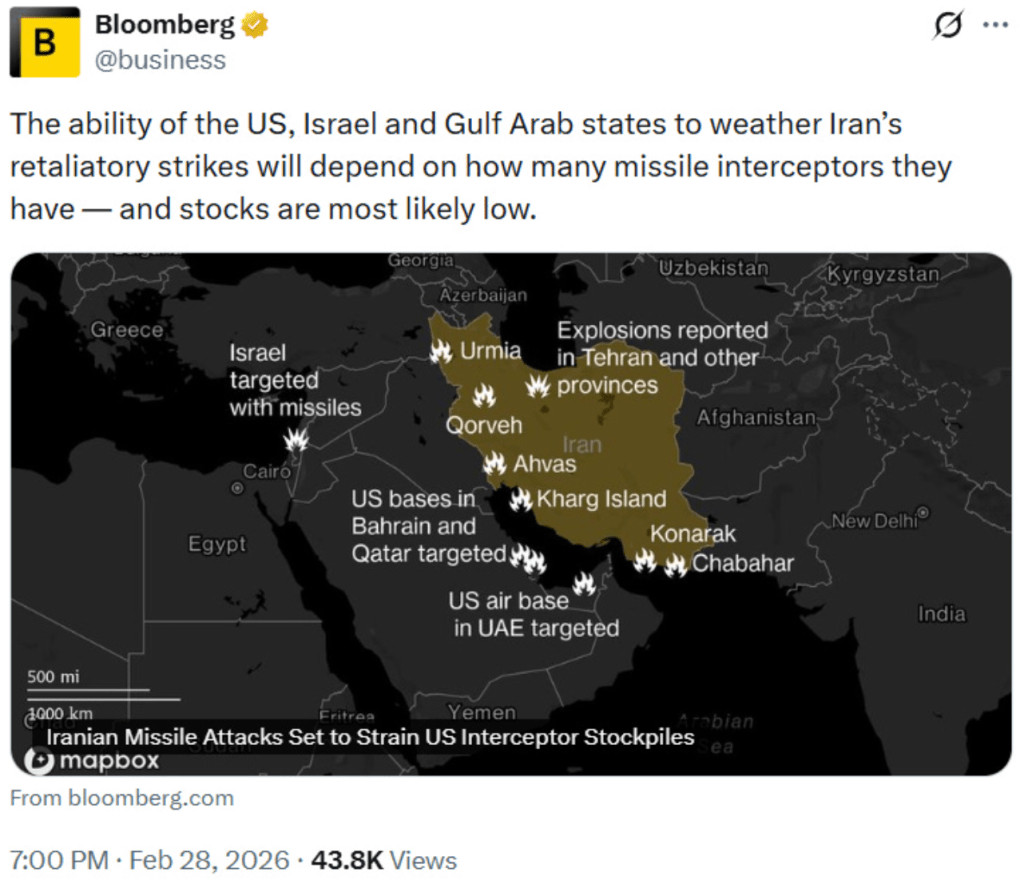Click the Kharg Island explosion marker
This screenshot has height=880, width=1024.
click(x=521, y=499)
